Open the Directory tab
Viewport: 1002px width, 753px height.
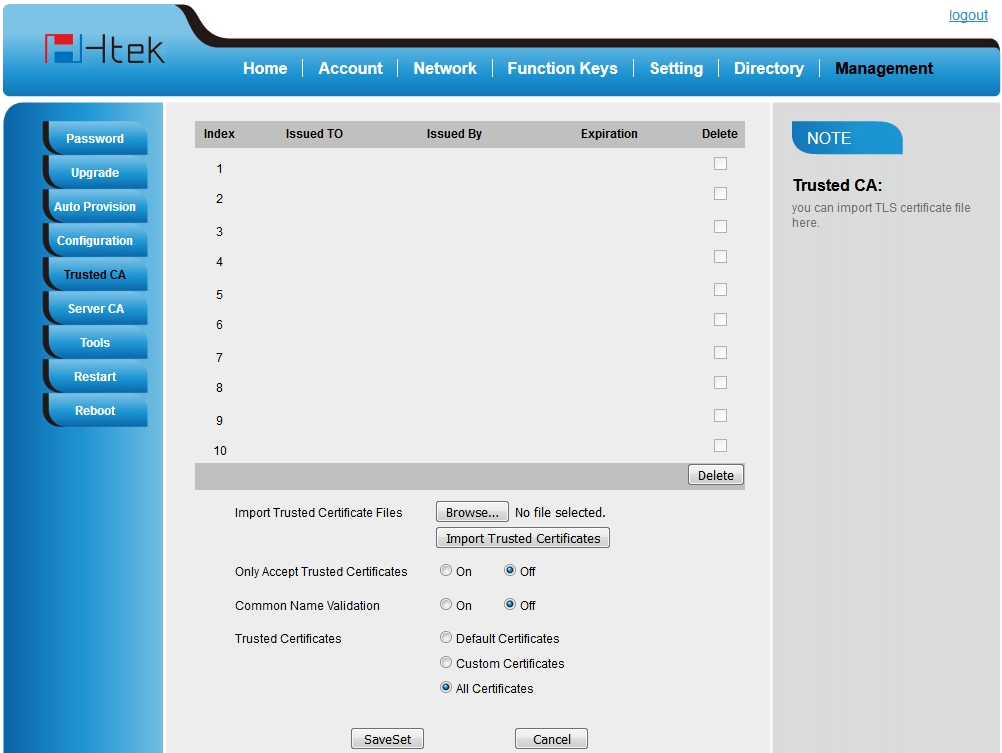tap(768, 68)
